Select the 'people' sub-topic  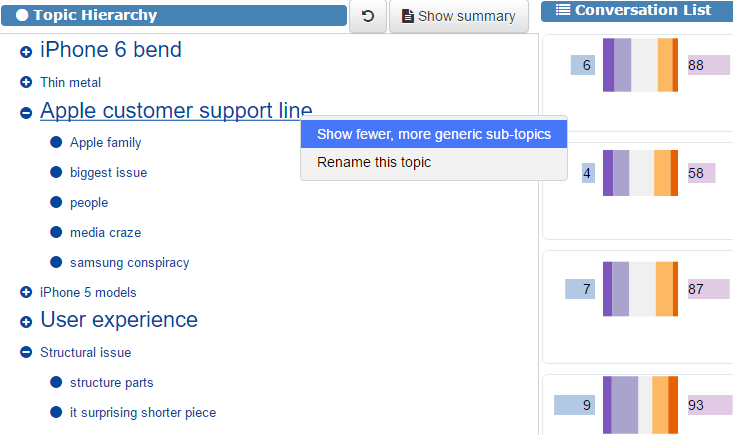tap(89, 203)
